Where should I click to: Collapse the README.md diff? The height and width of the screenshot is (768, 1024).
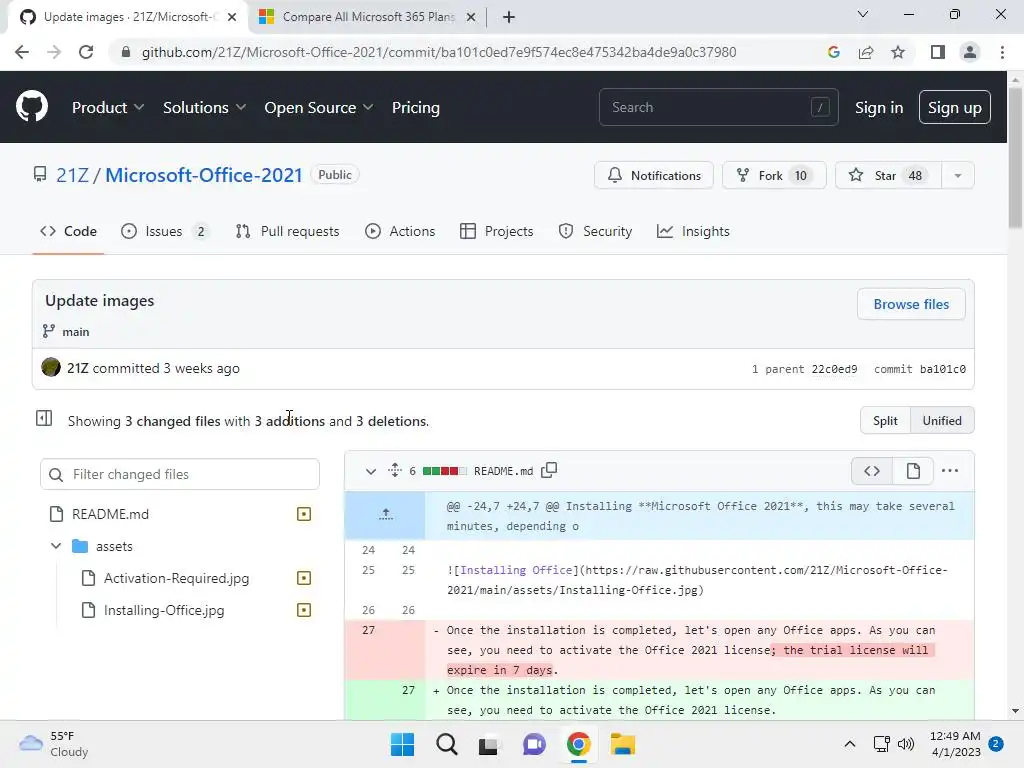(x=371, y=471)
